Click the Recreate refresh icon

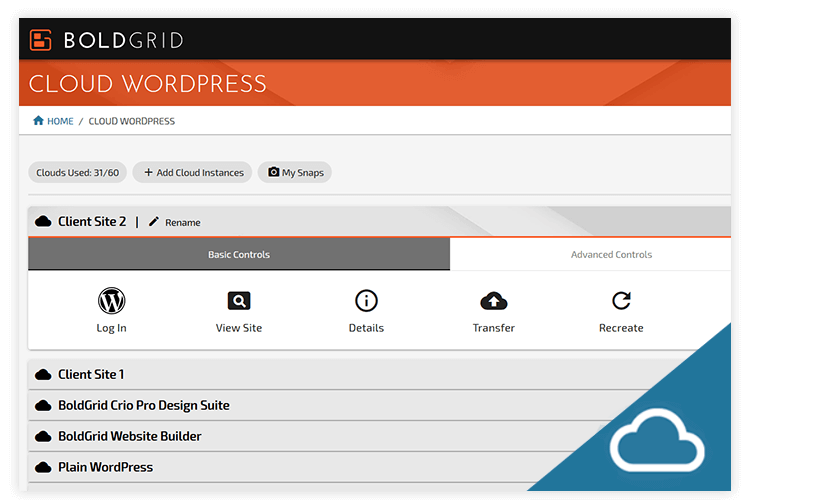[x=621, y=301]
